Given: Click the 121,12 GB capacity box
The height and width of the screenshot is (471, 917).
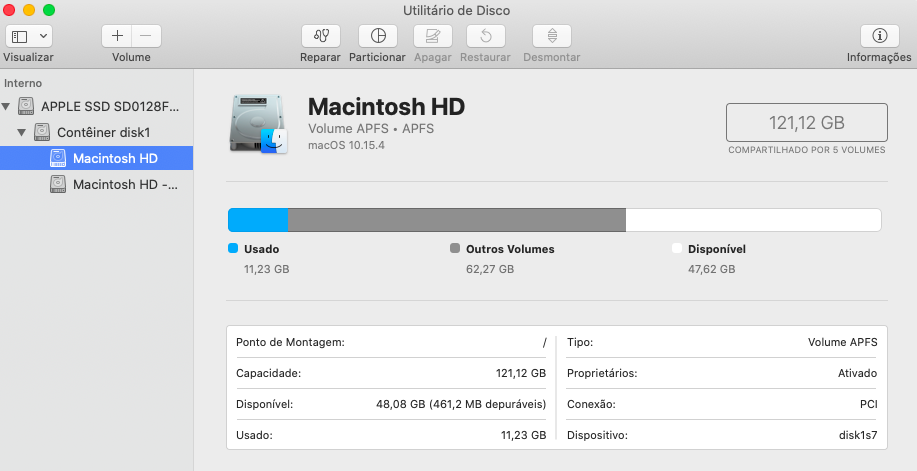Looking at the screenshot, I should 806,123.
